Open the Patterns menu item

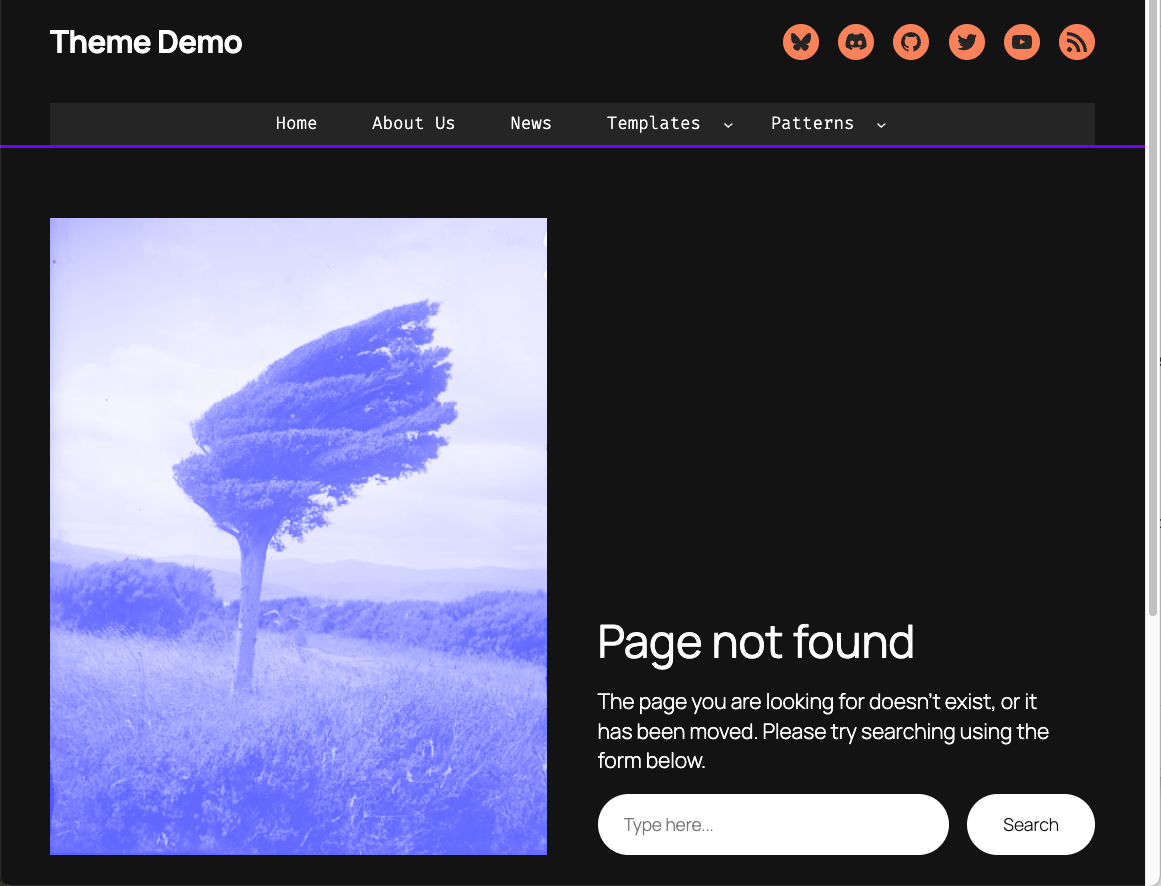click(x=812, y=123)
